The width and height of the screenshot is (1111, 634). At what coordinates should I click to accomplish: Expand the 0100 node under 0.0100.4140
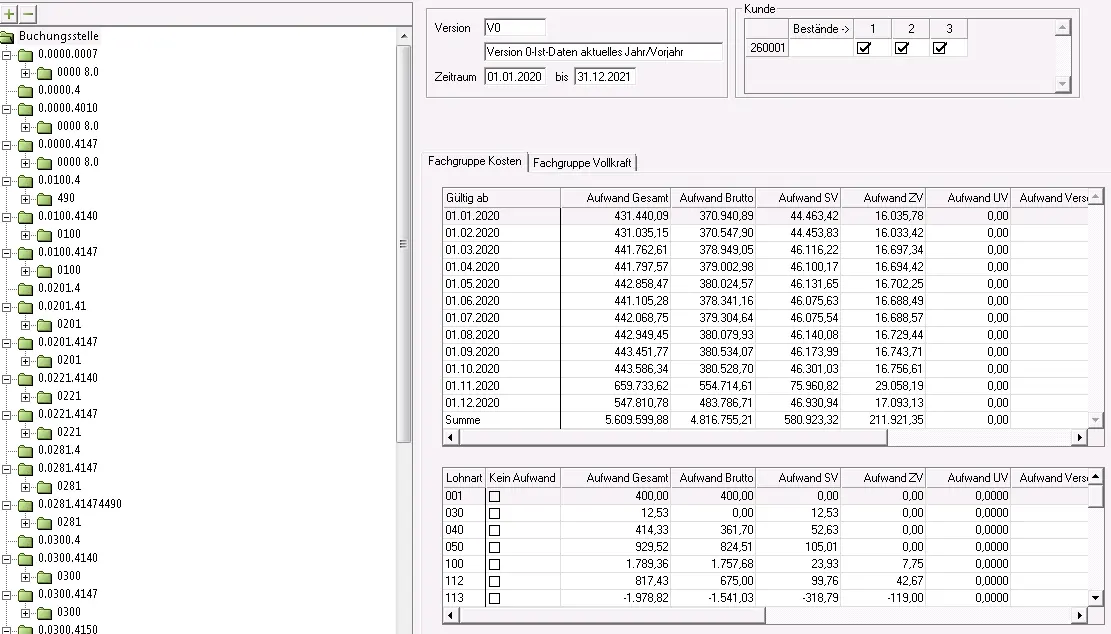27,234
